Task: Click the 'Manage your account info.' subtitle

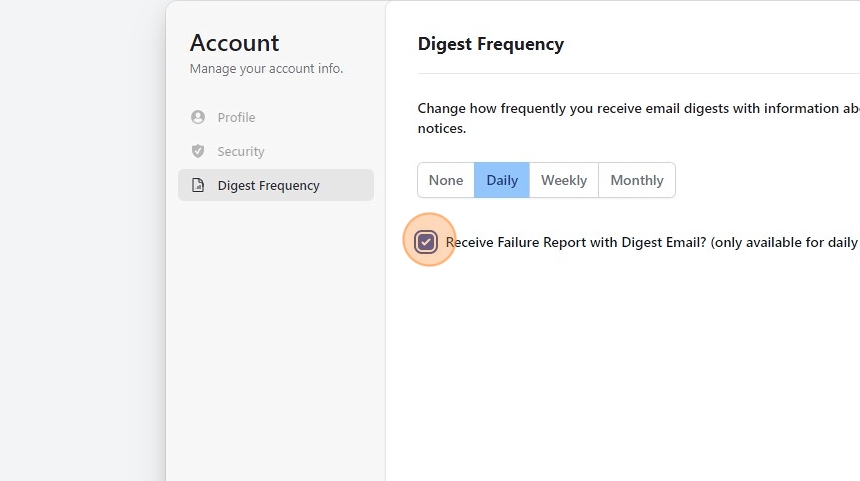Action: pos(266,69)
